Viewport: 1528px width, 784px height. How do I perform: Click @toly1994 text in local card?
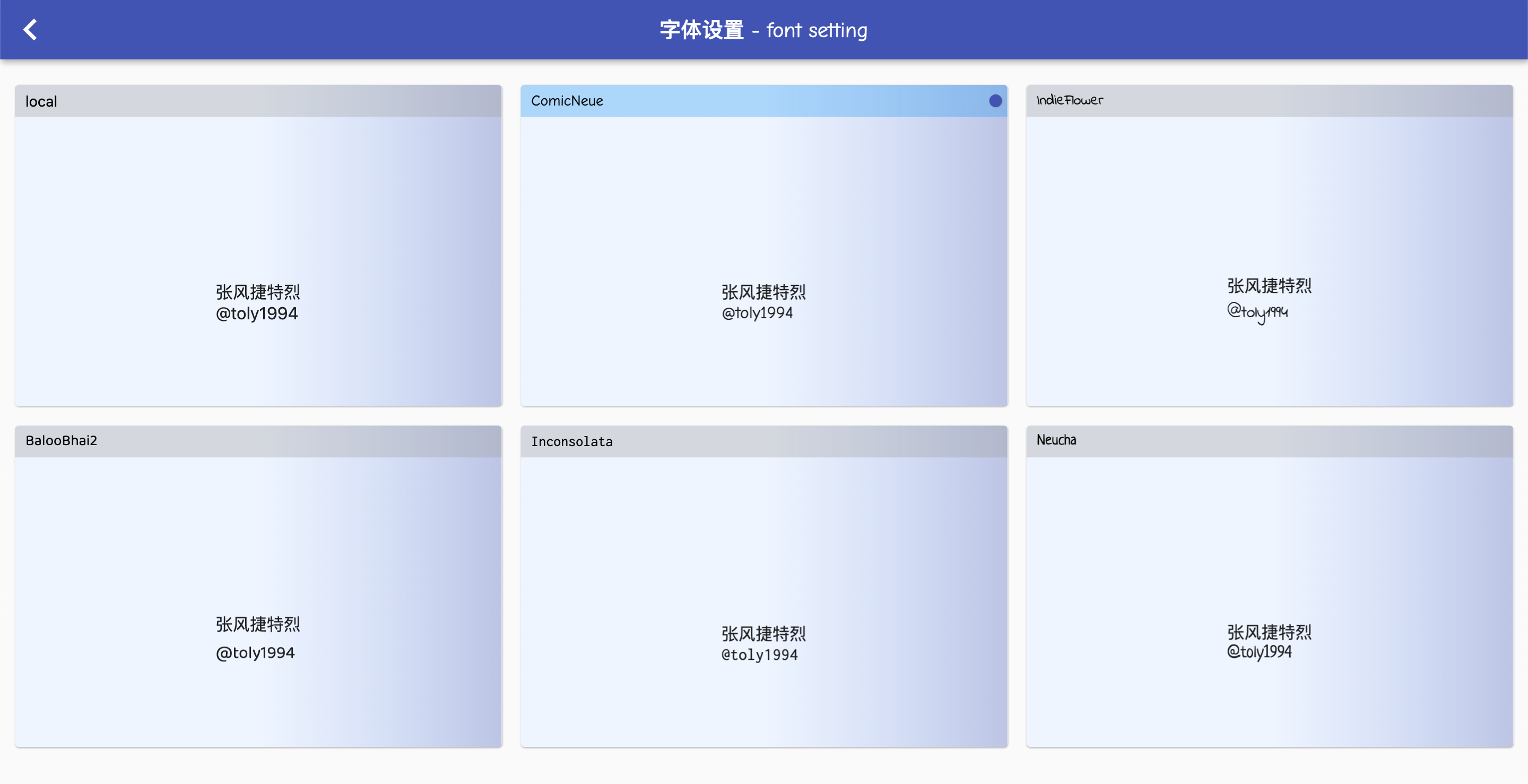tap(257, 313)
